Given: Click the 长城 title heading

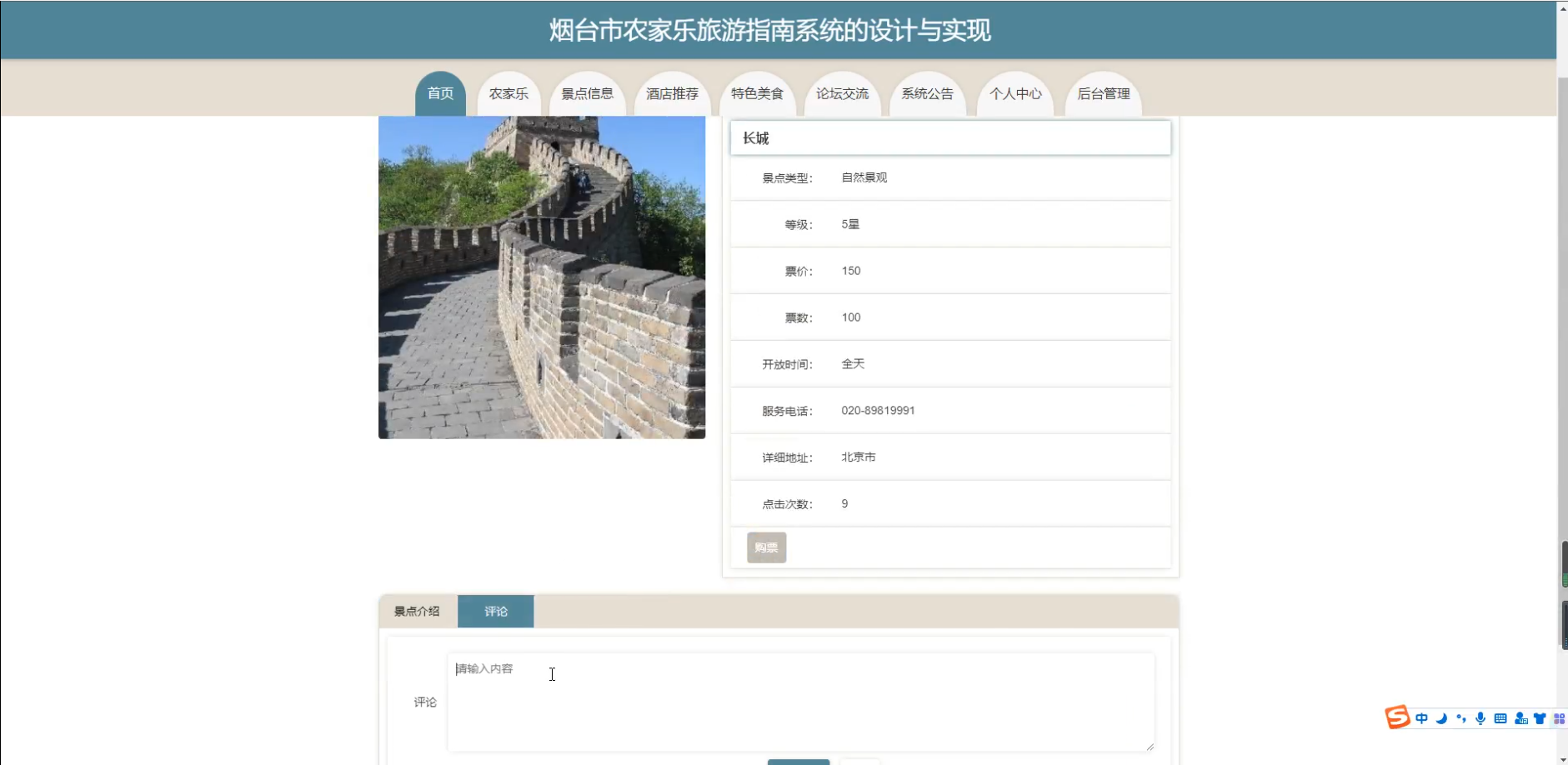Looking at the screenshot, I should [756, 138].
